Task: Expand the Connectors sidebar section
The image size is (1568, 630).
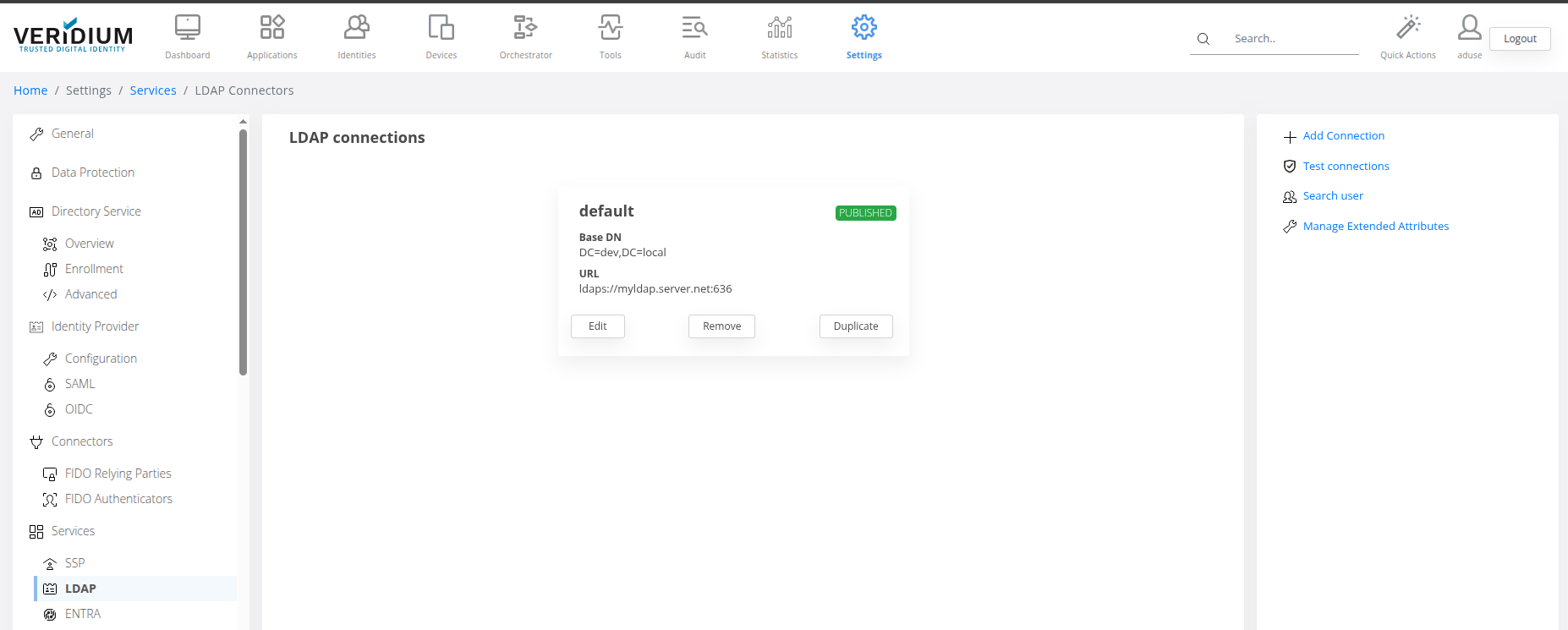Action: click(81, 441)
